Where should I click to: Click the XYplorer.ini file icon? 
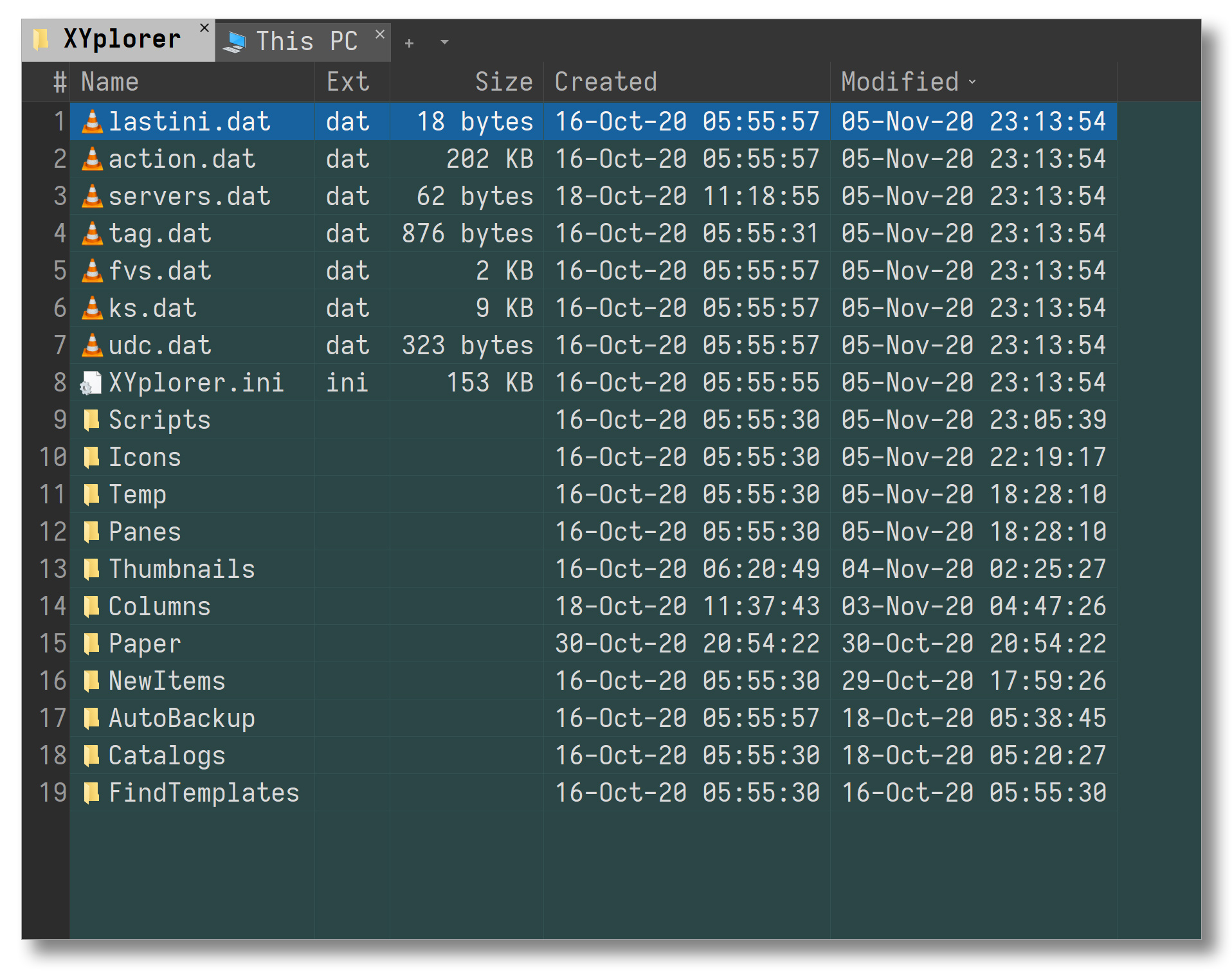click(x=91, y=383)
